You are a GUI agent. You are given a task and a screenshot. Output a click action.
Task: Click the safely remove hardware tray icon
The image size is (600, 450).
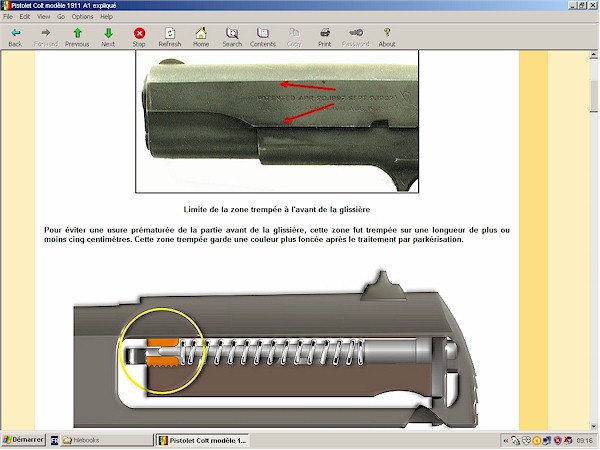(515, 441)
